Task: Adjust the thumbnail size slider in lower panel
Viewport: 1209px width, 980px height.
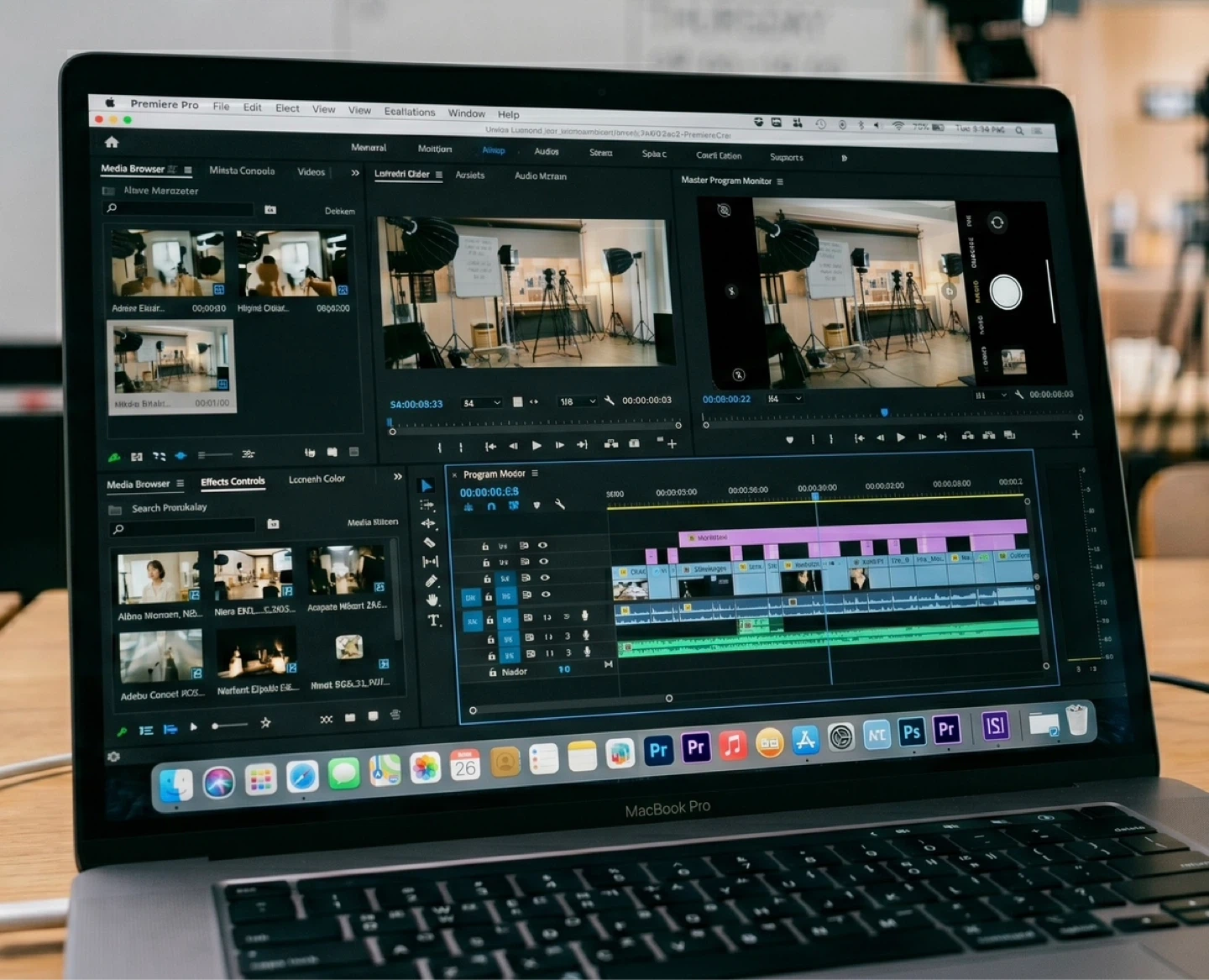Action: (x=230, y=725)
